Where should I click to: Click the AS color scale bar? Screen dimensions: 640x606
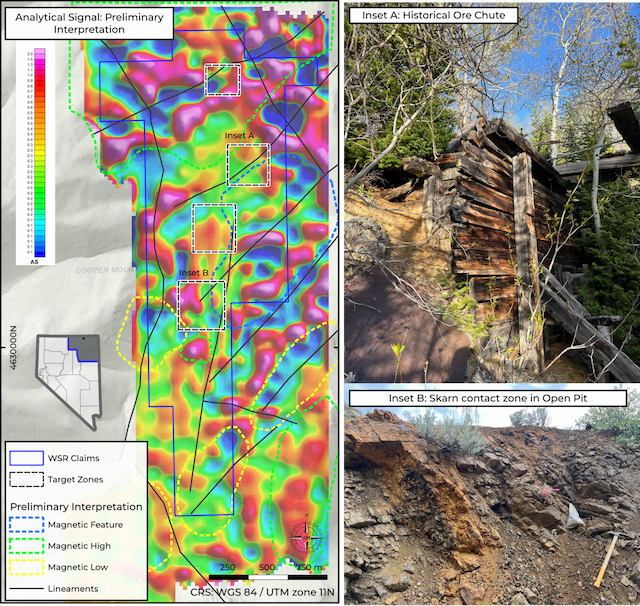(40, 153)
